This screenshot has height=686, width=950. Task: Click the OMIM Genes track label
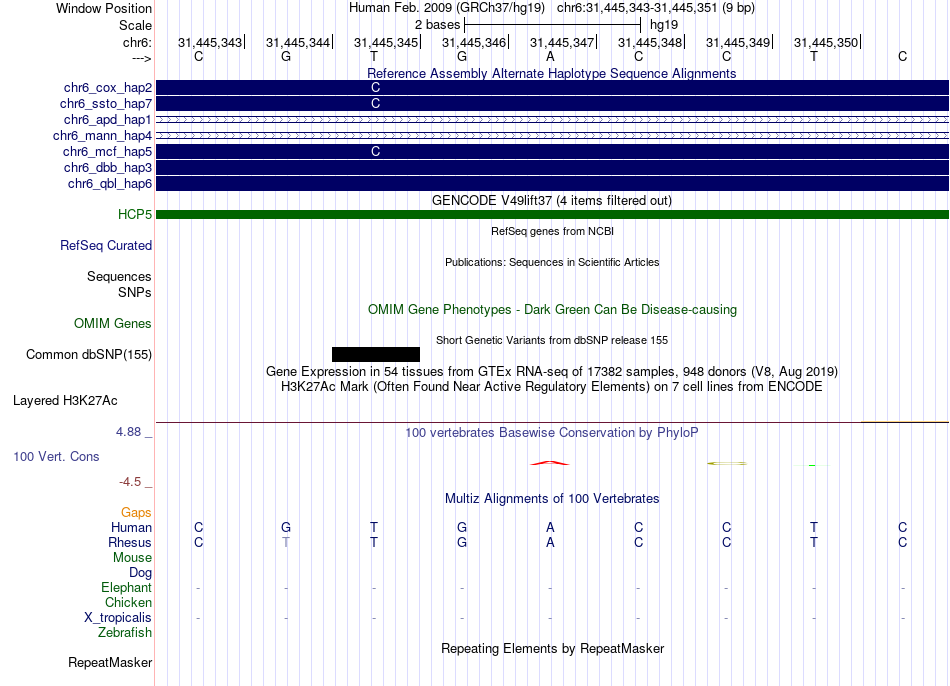(113, 324)
